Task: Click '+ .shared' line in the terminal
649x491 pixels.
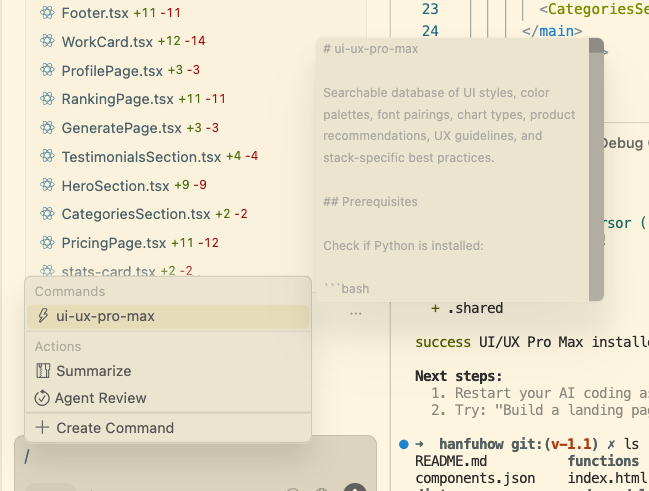Action: 467,308
